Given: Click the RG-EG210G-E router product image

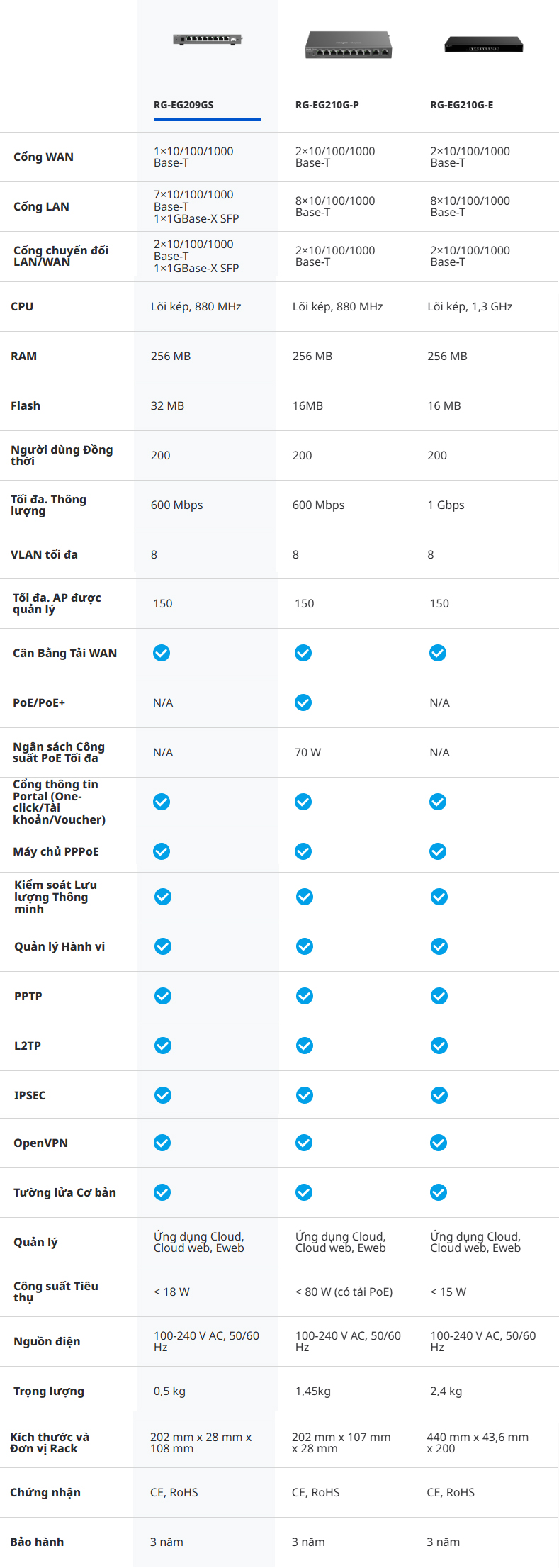Looking at the screenshot, I should pos(483,45).
